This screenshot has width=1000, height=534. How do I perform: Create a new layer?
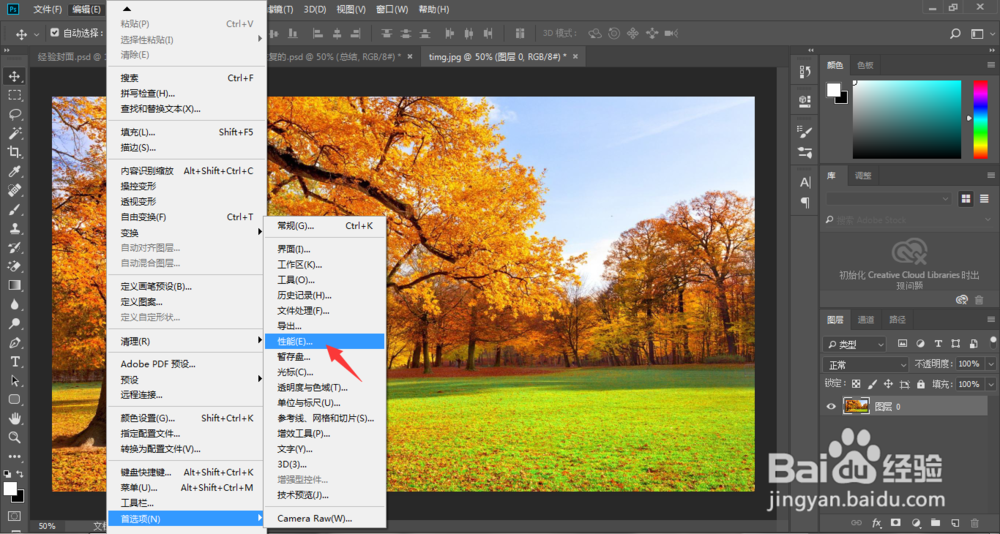955,523
